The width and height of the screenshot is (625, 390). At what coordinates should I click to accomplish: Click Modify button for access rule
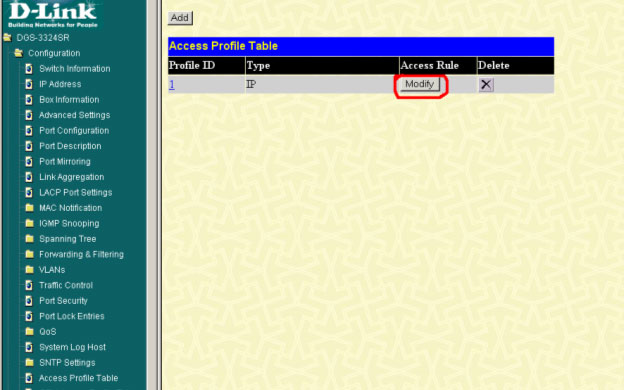420,84
